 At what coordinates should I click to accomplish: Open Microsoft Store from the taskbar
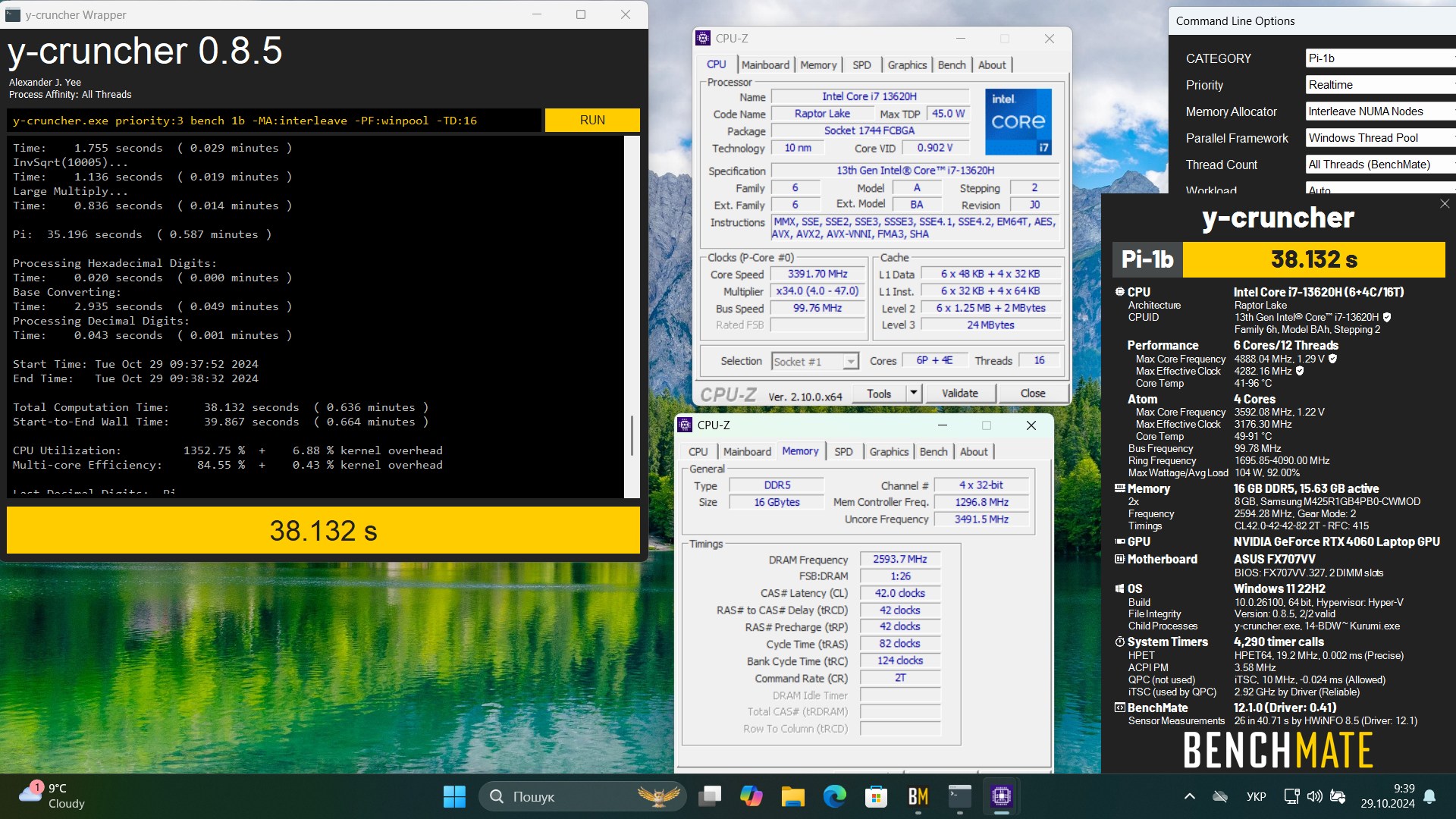coord(876,796)
